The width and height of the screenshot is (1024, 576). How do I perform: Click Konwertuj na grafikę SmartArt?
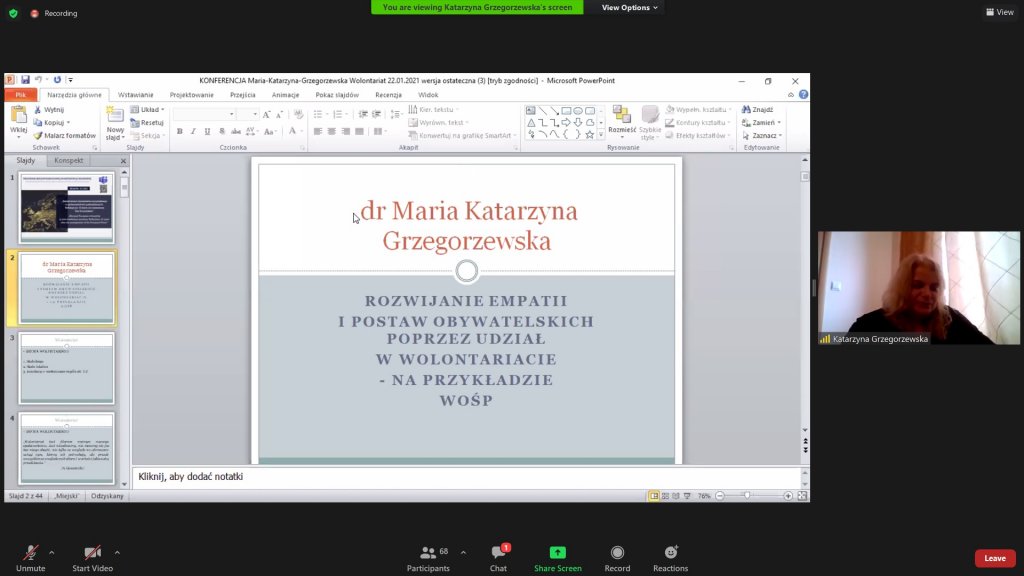tap(462, 135)
